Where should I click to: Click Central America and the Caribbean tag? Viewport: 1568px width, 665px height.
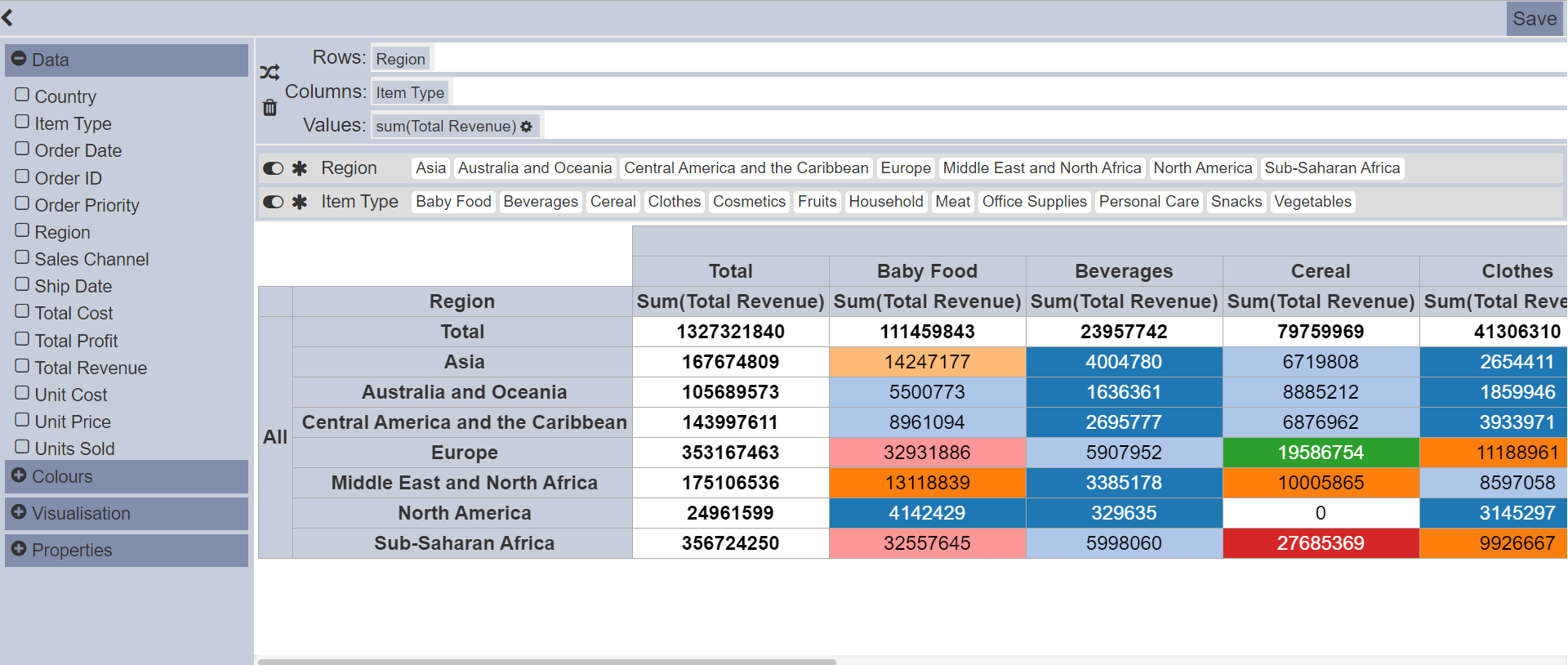click(746, 168)
